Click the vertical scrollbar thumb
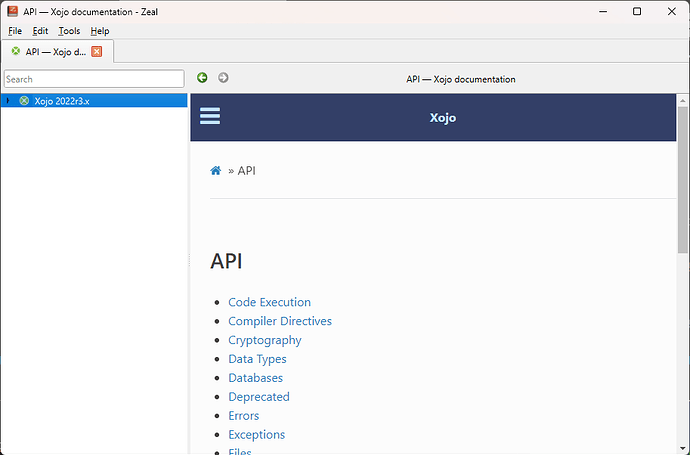 click(683, 180)
